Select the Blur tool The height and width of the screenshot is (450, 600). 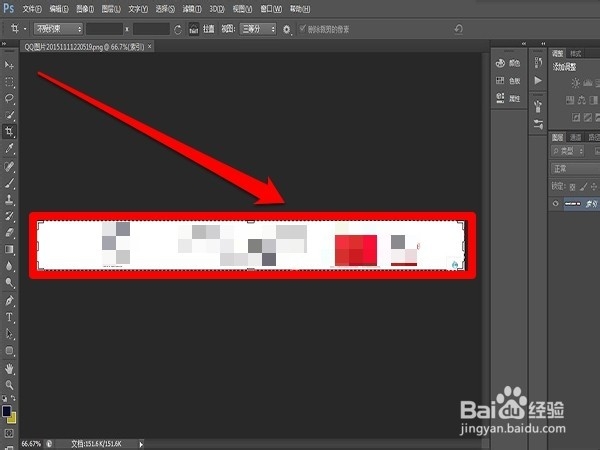(x=9, y=266)
